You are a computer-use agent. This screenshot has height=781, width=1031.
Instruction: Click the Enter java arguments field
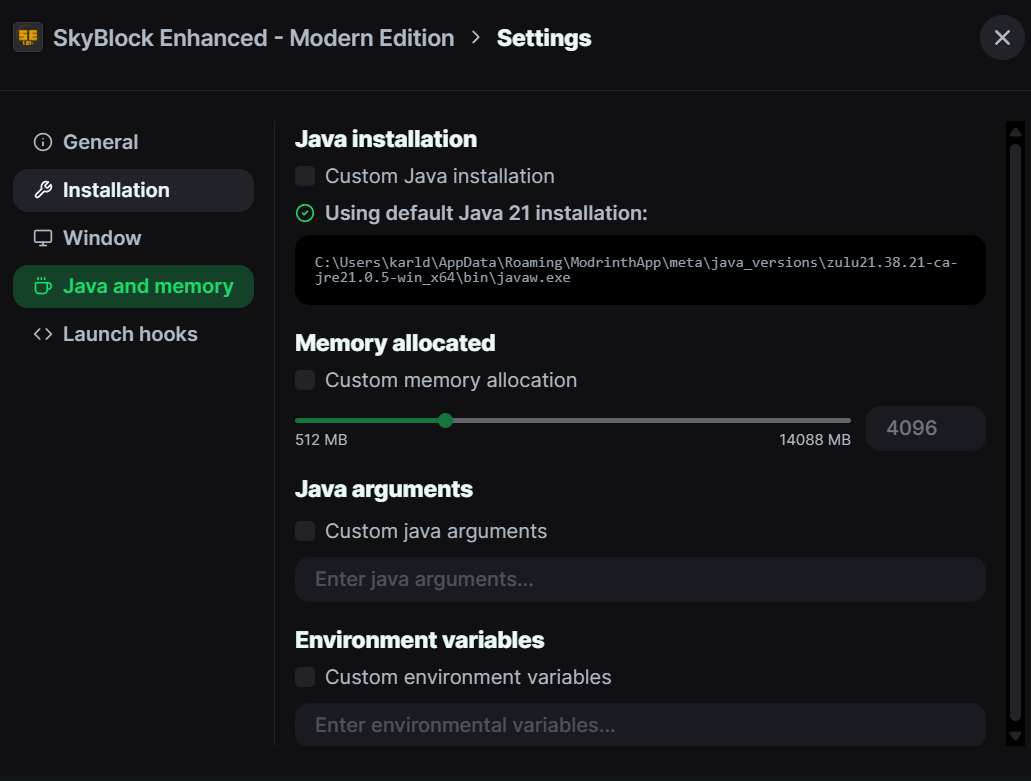[x=640, y=579]
